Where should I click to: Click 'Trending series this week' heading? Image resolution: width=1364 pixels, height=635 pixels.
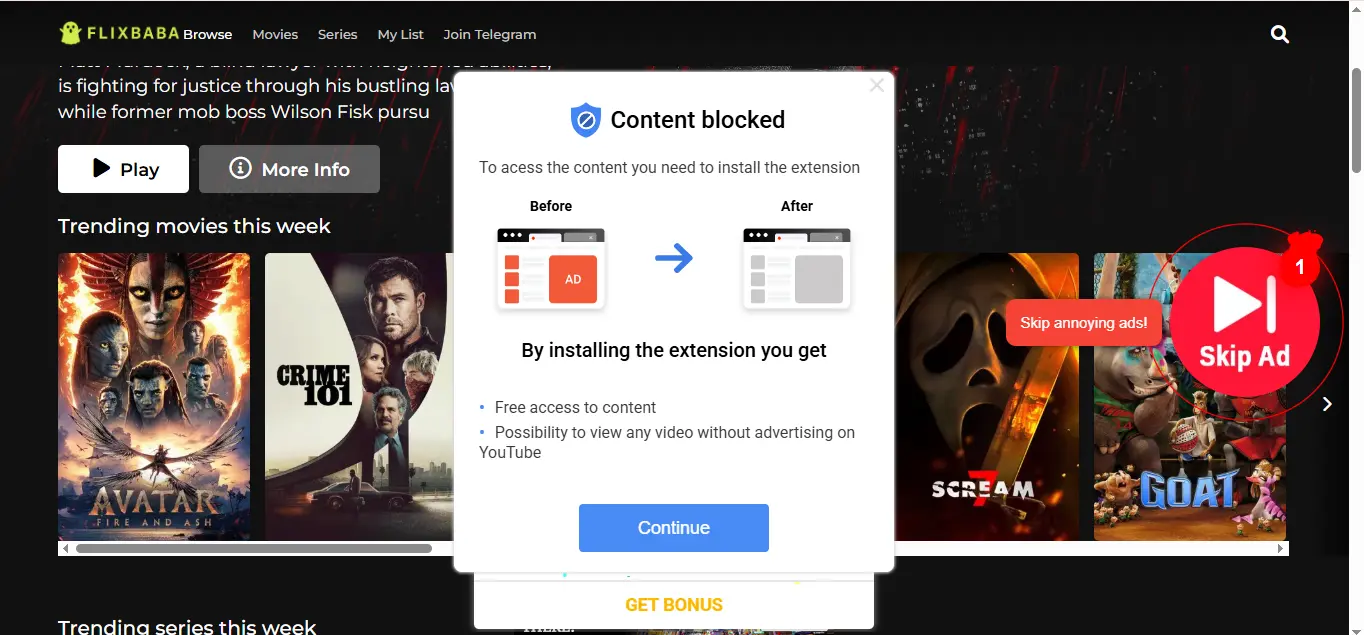[x=187, y=627]
